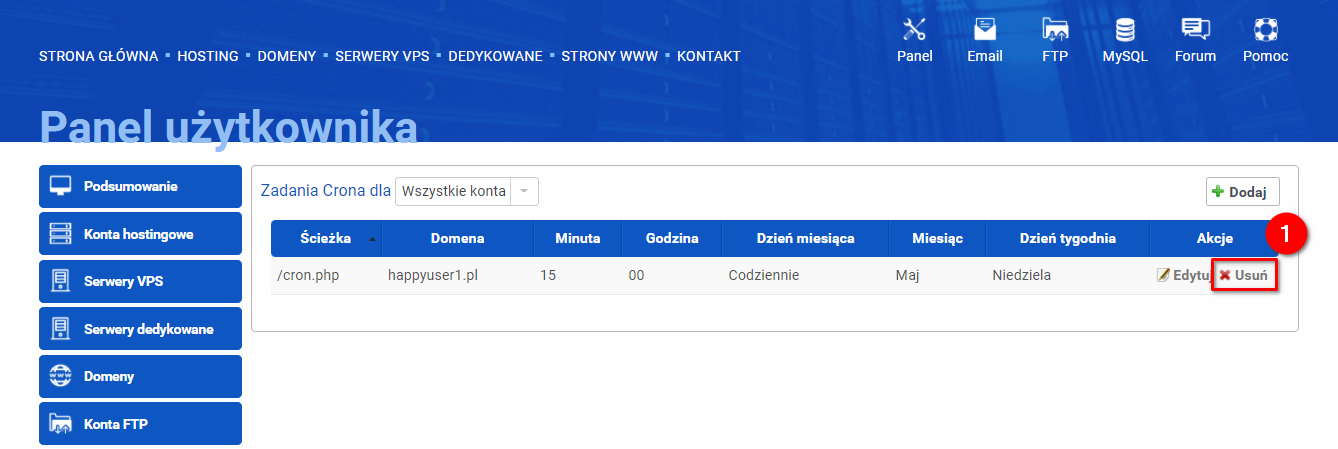Open the Serwery VPS sidebar section

pyautogui.click(x=141, y=281)
